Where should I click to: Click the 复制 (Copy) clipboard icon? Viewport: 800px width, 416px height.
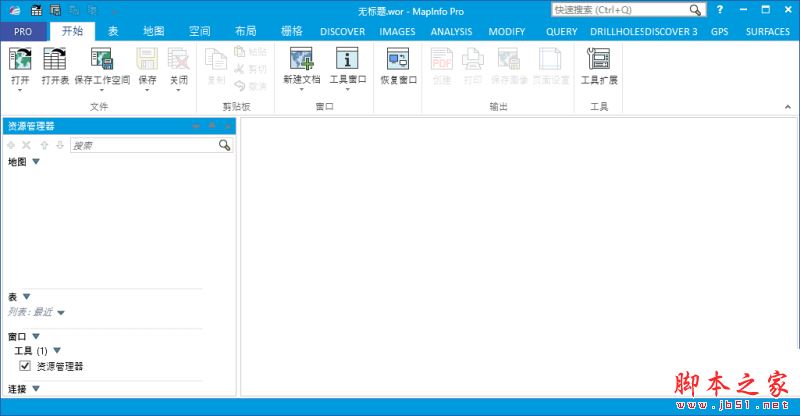tap(216, 60)
